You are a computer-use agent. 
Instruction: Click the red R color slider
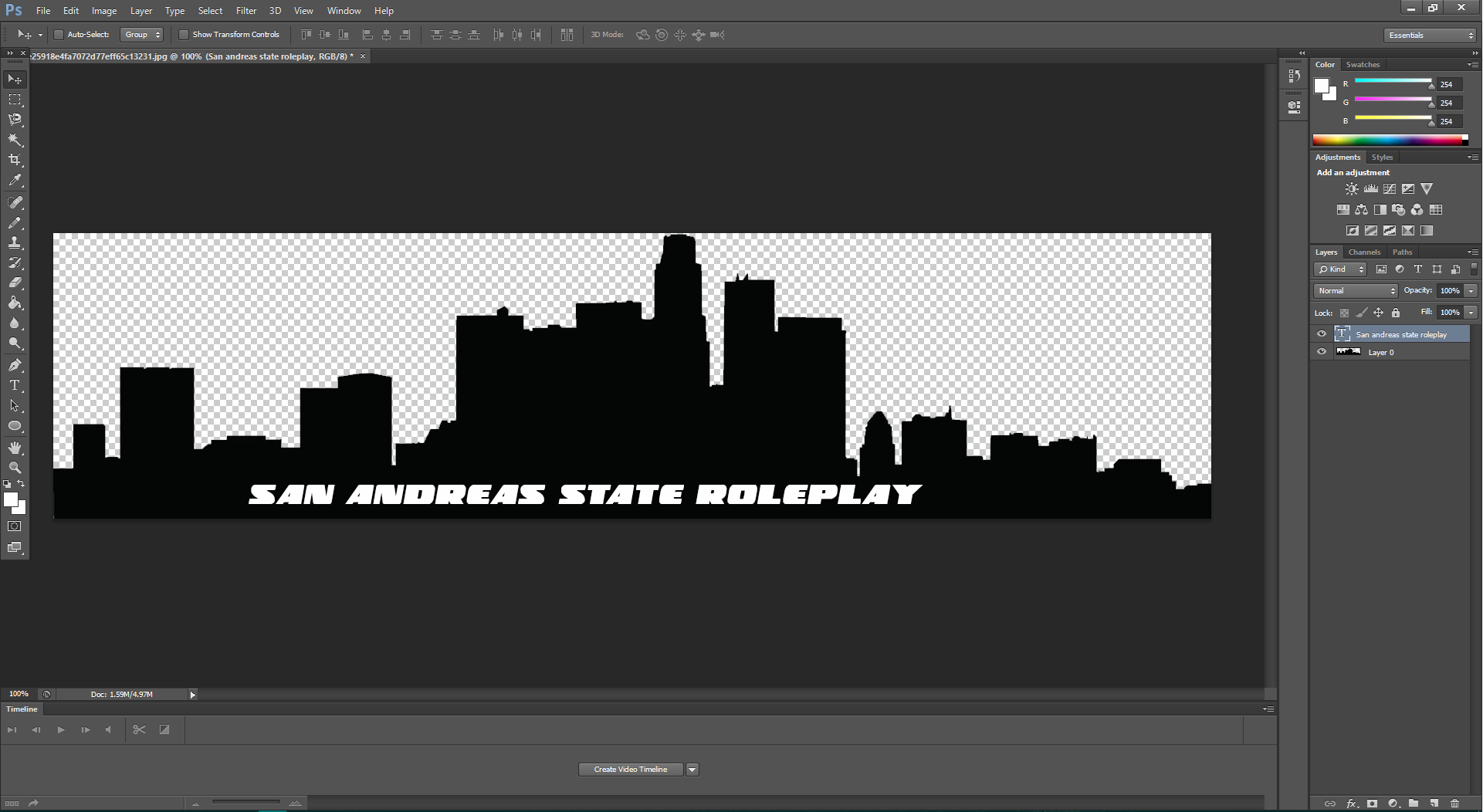[x=1393, y=80]
